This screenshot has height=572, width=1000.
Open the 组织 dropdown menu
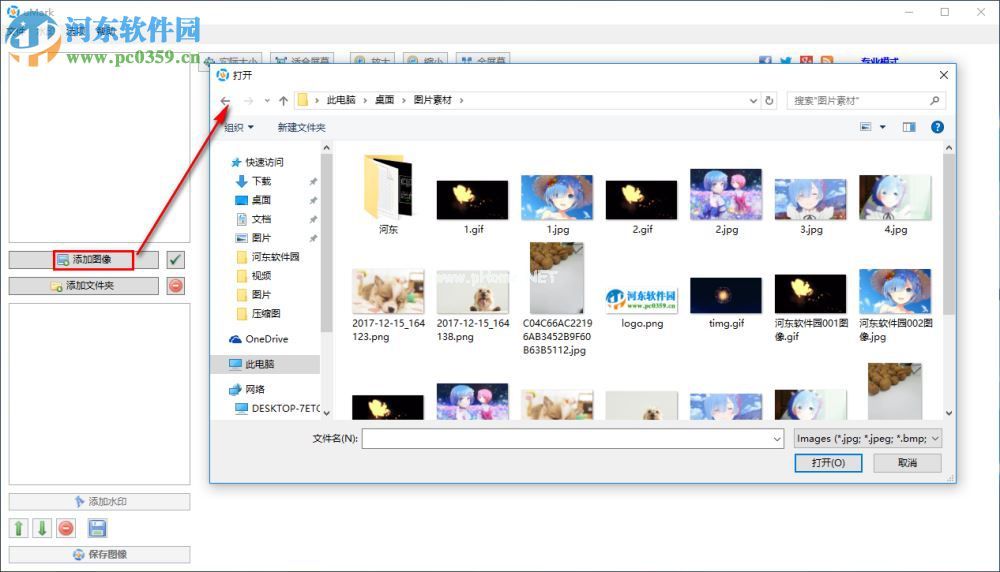pyautogui.click(x=239, y=127)
